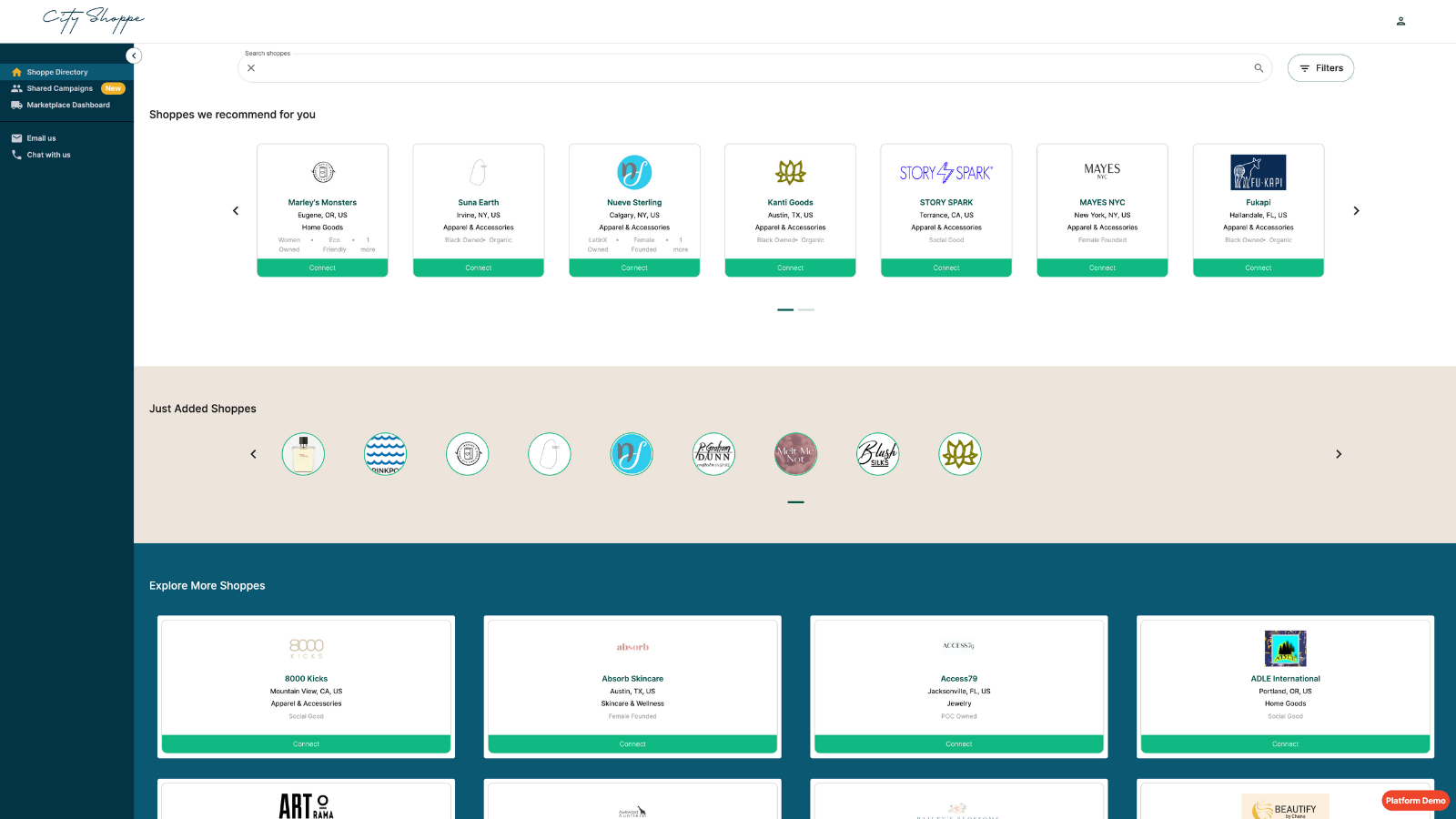Open the Absorb Skincare shoppe name
The width and height of the screenshot is (1456, 819).
[632, 679]
